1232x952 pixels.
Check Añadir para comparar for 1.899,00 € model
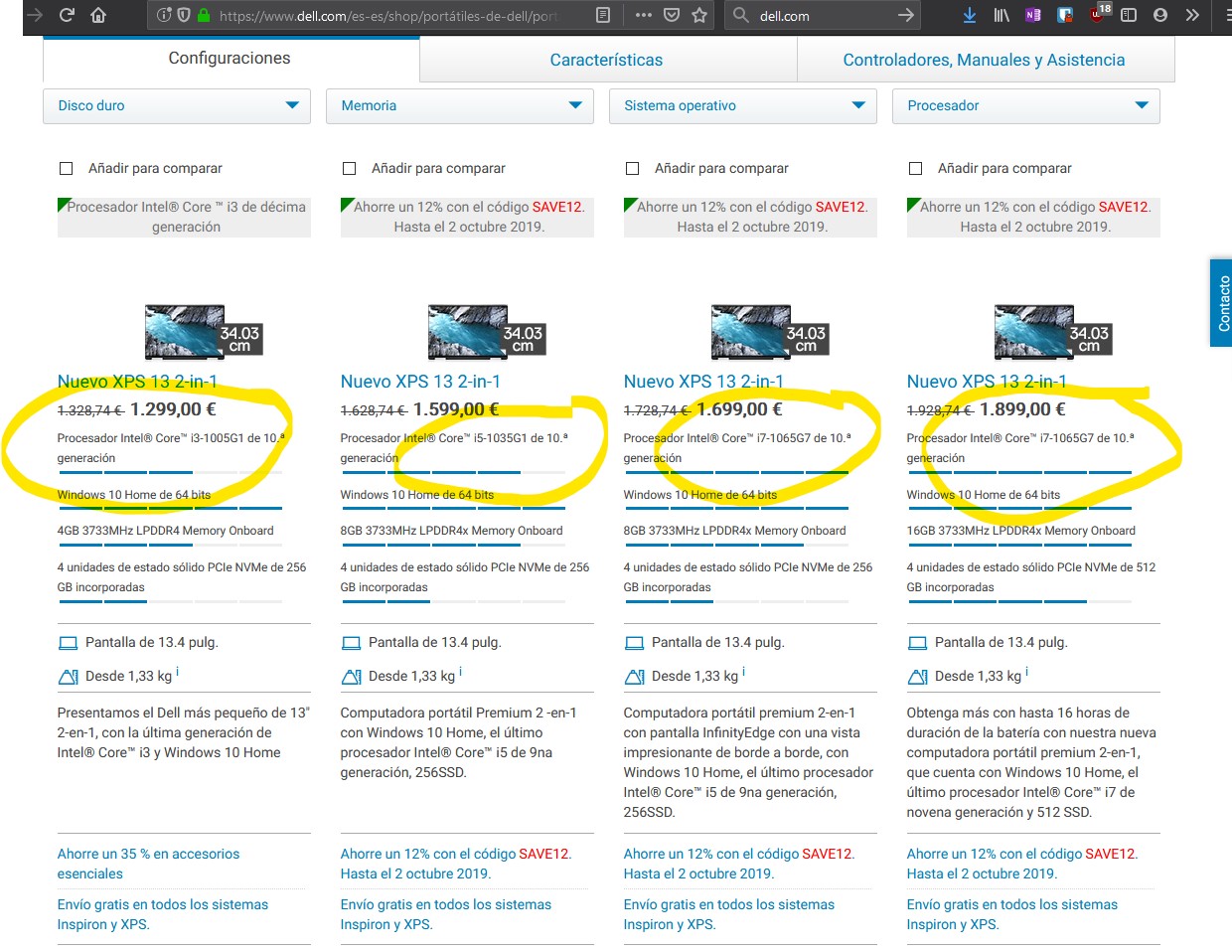pos(915,169)
